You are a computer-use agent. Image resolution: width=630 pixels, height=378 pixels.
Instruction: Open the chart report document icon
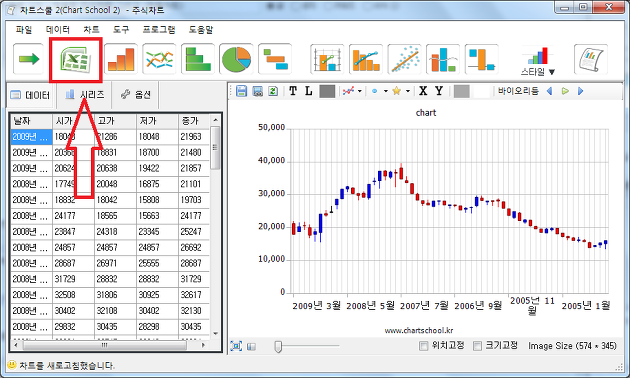click(591, 60)
